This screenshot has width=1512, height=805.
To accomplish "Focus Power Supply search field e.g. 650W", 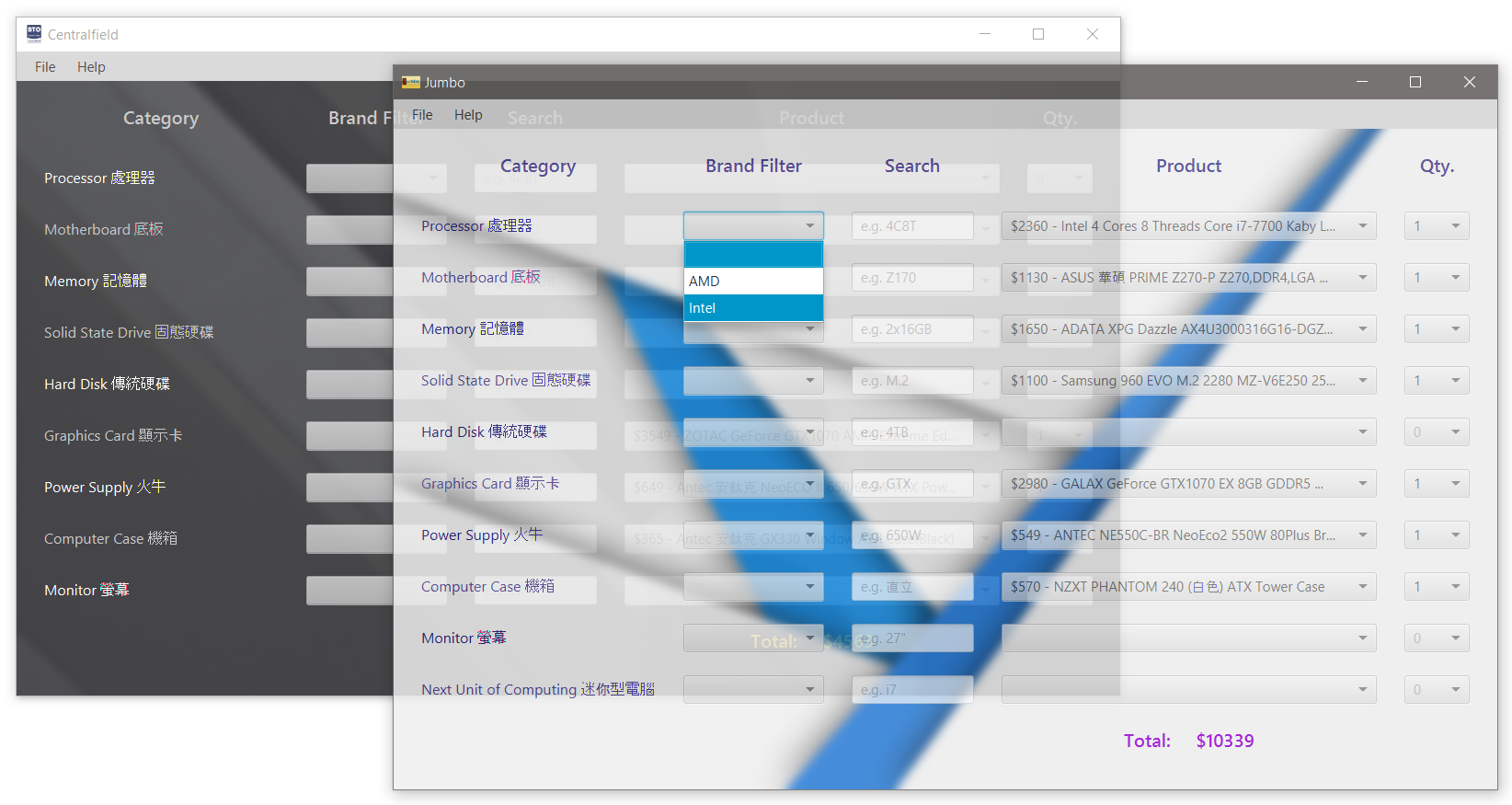I will click(912, 535).
